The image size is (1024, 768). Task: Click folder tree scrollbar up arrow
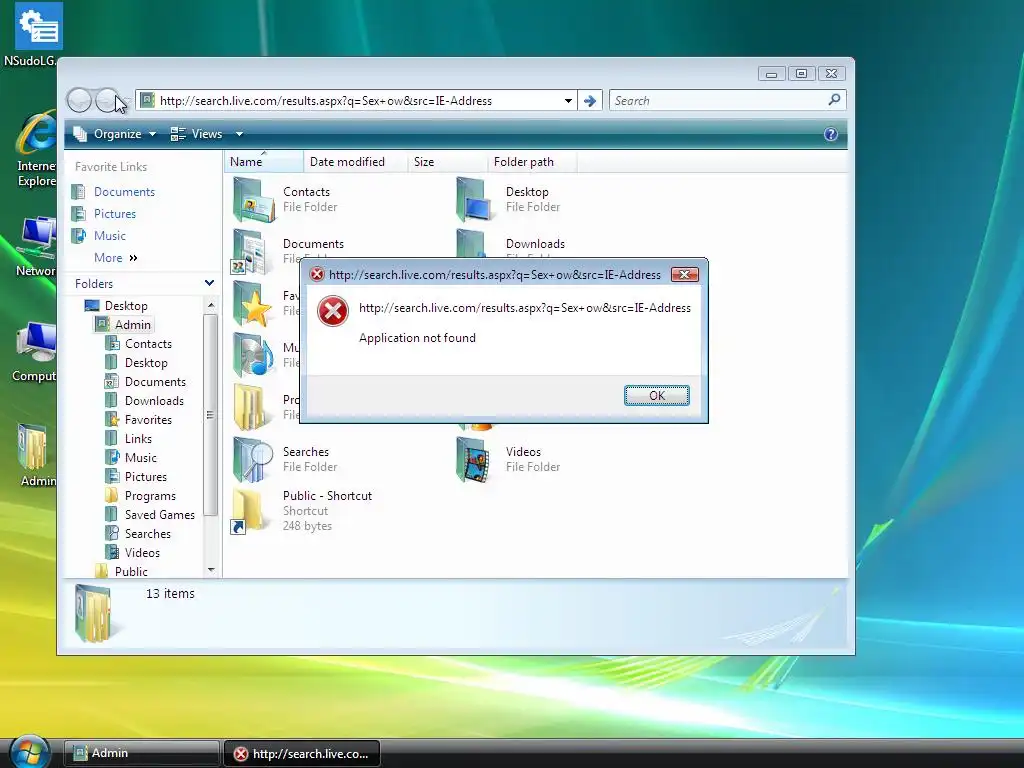point(210,305)
